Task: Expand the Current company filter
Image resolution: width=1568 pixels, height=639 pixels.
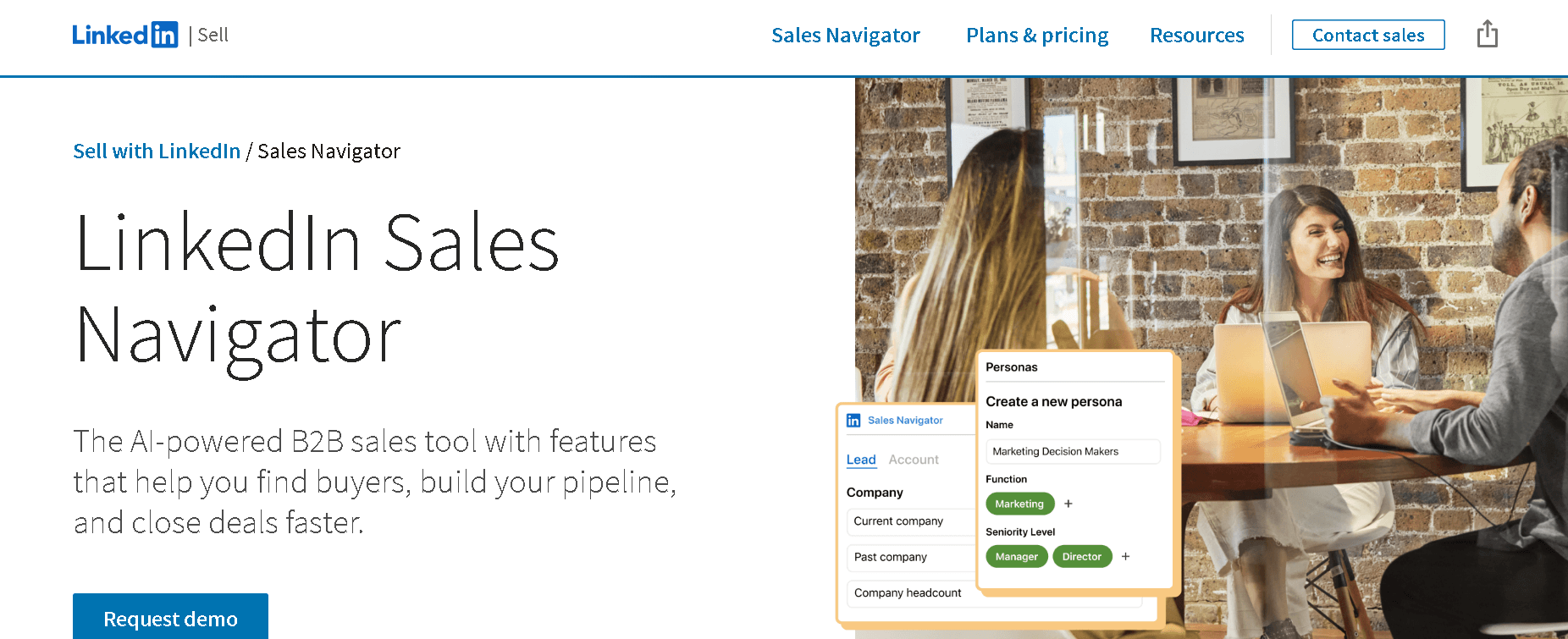Action: pyautogui.click(x=910, y=521)
